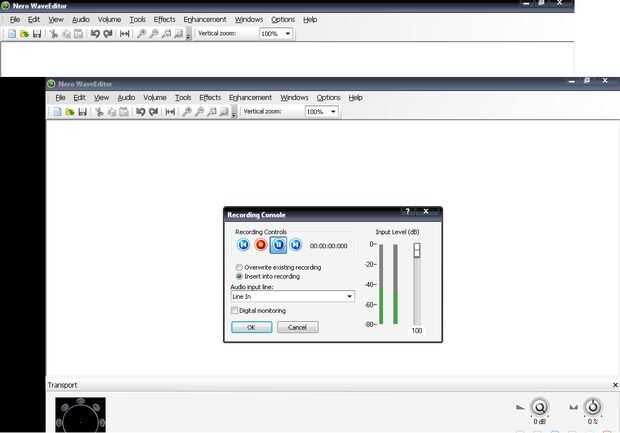Image resolution: width=620 pixels, height=433 pixels.
Task: Open Windows menu in front WaveEditor window
Action: [294, 98]
